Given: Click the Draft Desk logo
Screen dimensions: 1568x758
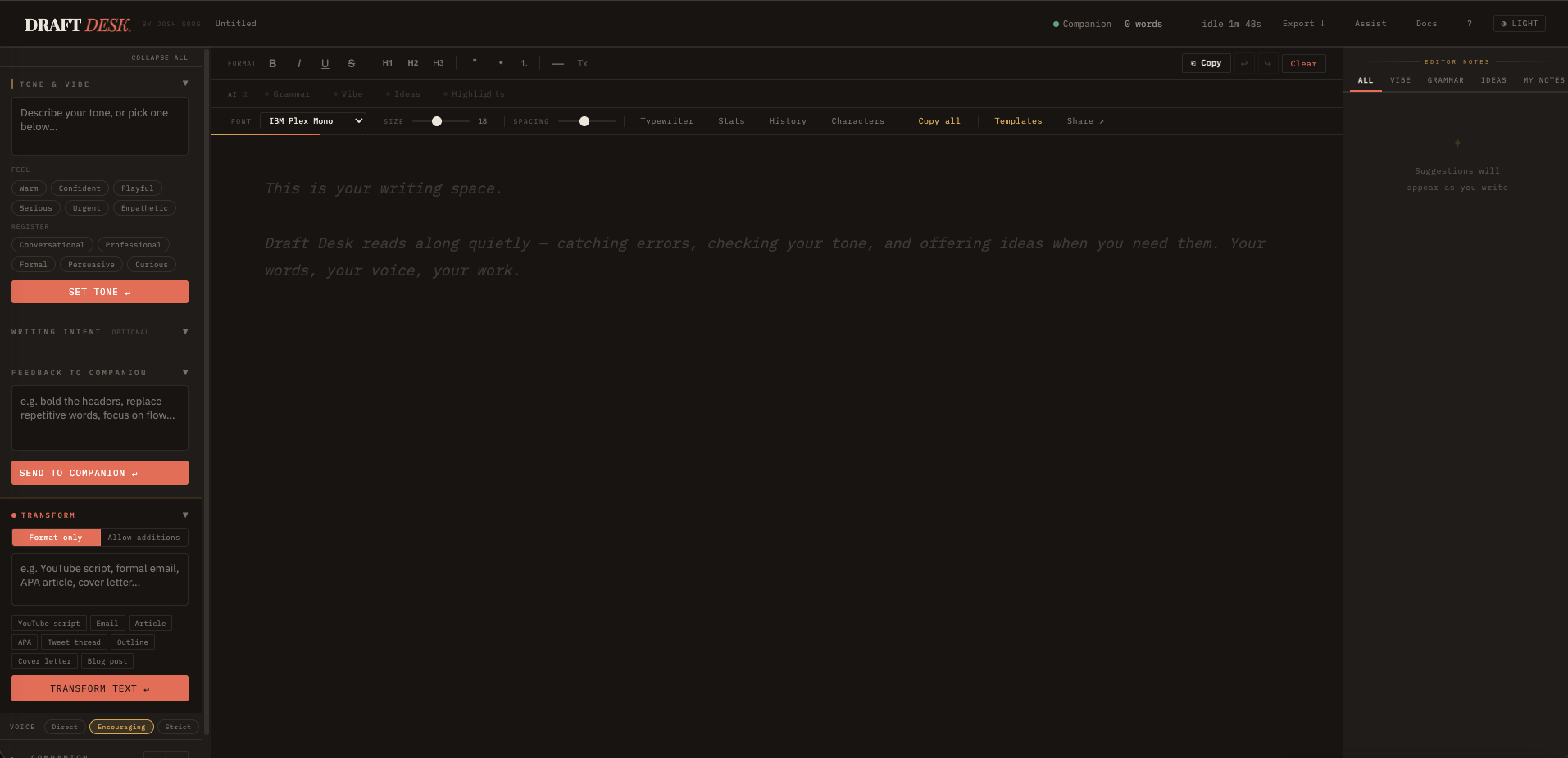Looking at the screenshot, I should coord(77,25).
